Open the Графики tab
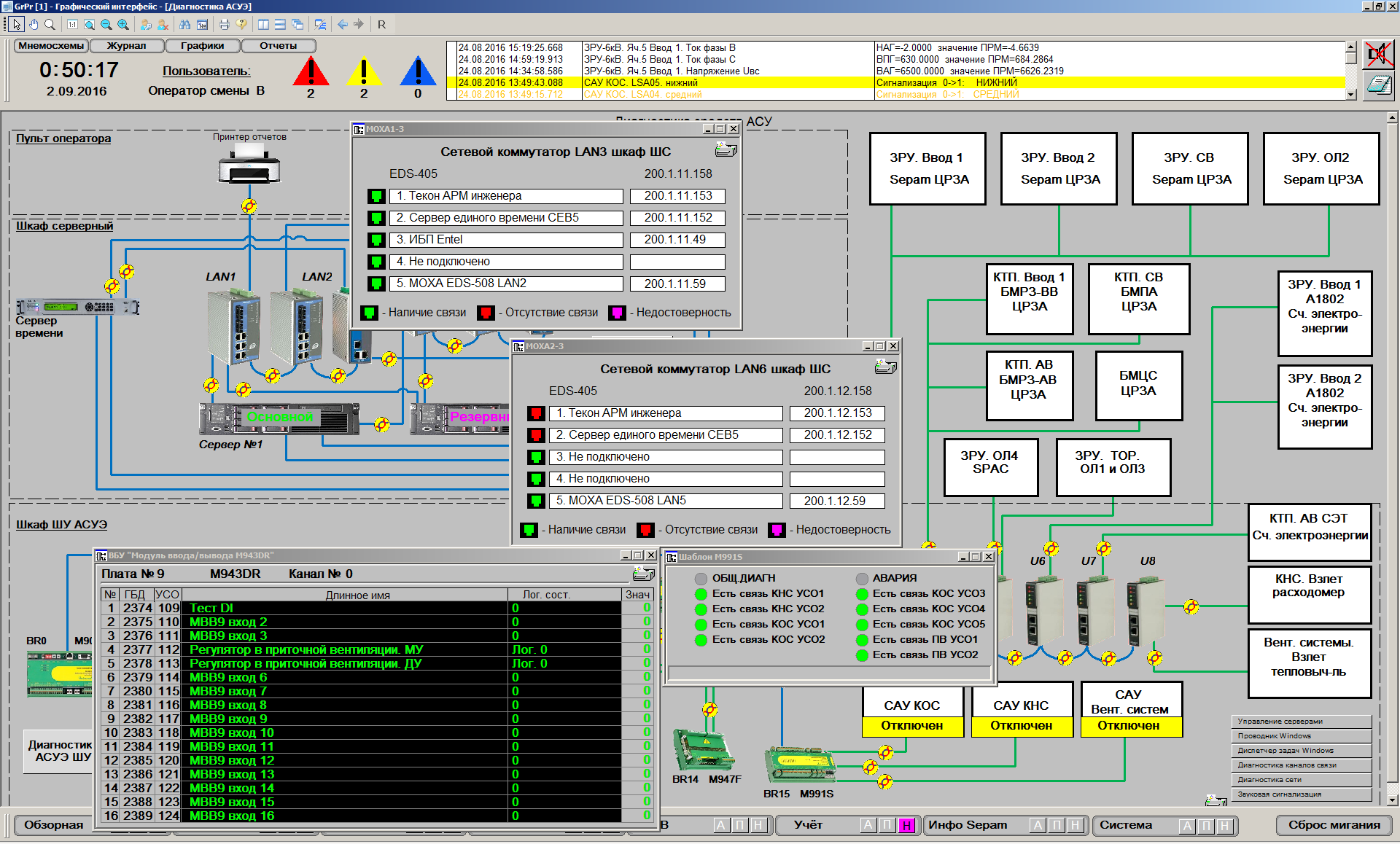Viewport: 1400px width, 844px height. point(202,46)
